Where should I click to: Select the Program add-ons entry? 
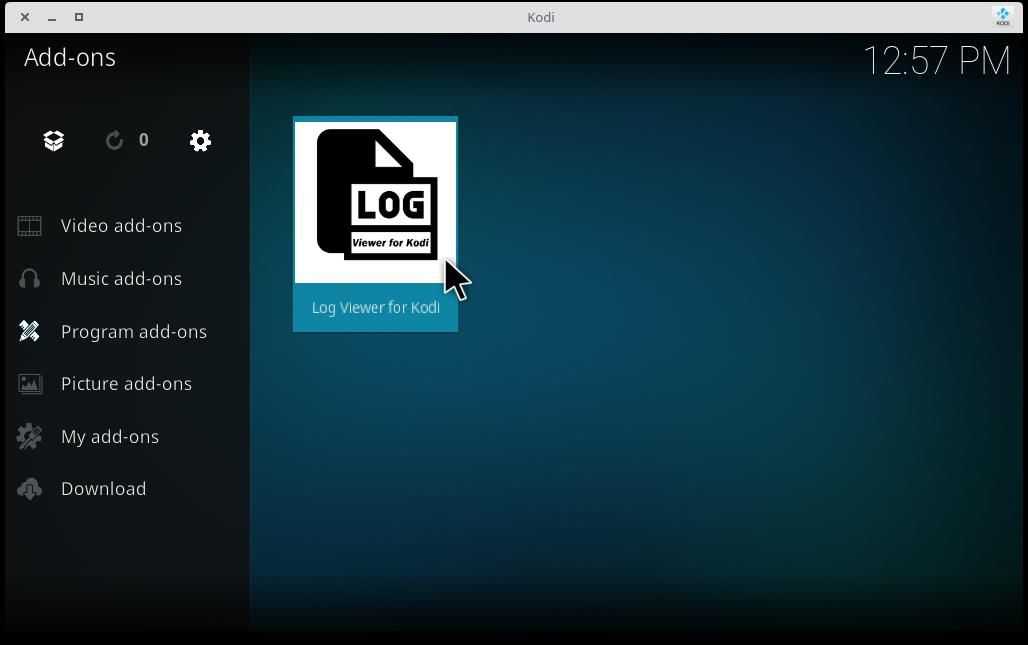(134, 331)
